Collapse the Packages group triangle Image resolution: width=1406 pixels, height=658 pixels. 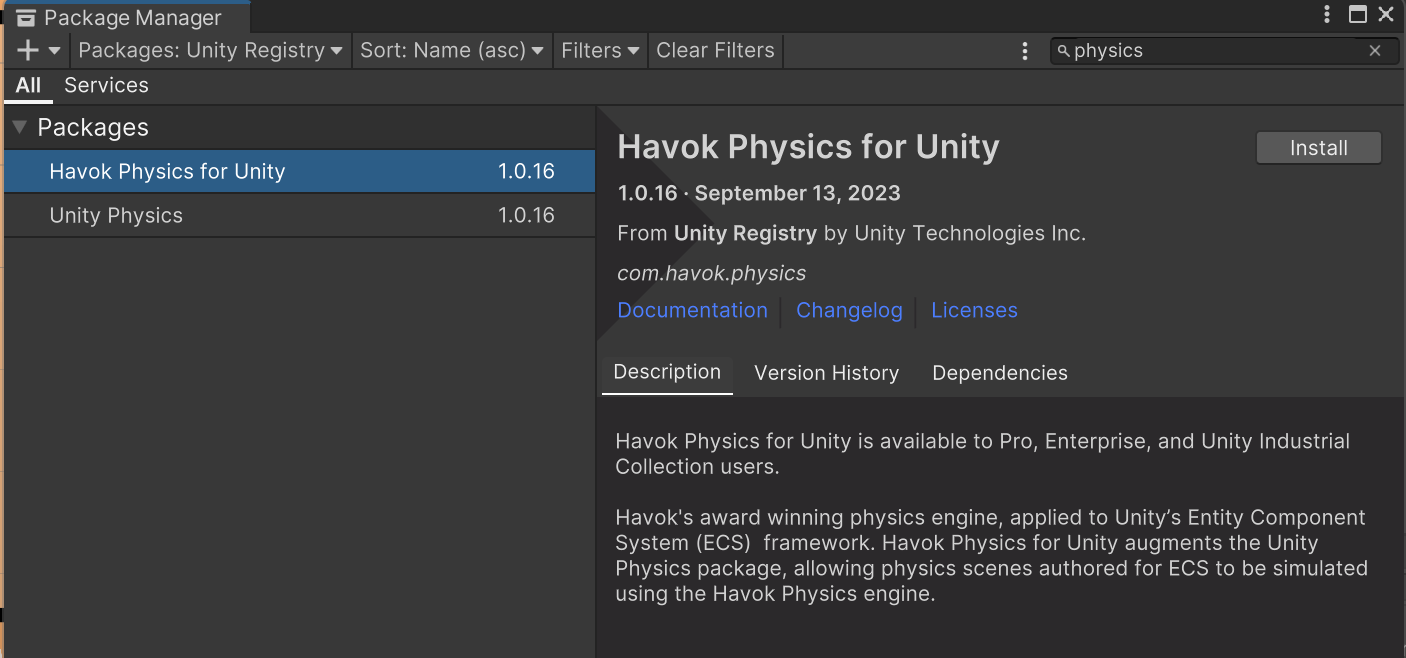click(x=19, y=127)
